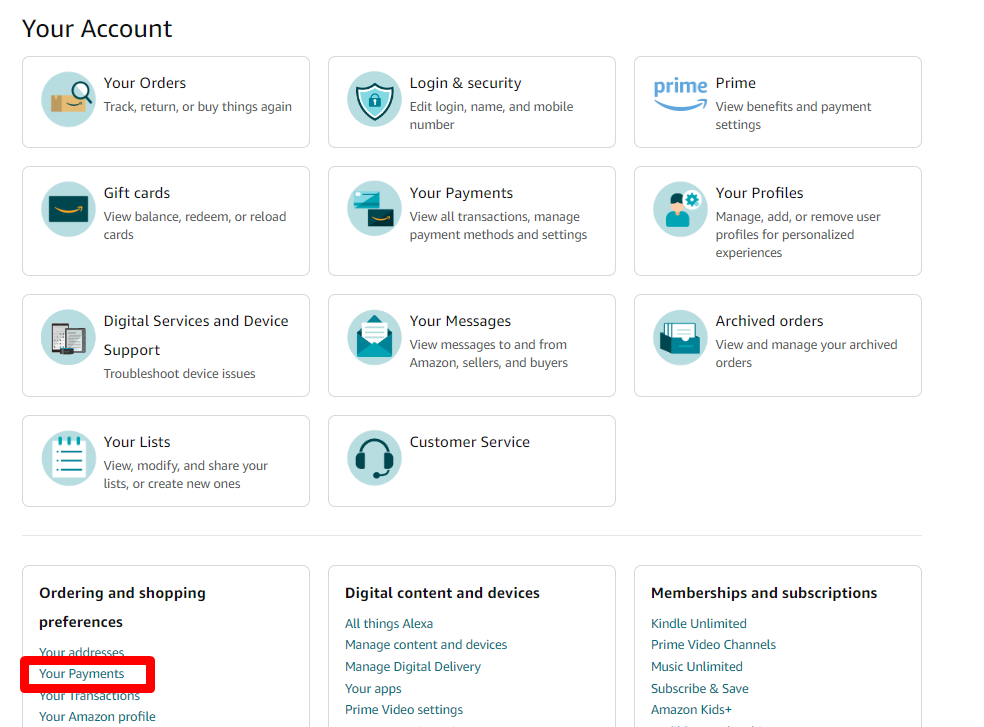Open the Customer Service card title
Viewport: 984px width, 727px height.
tap(470, 442)
